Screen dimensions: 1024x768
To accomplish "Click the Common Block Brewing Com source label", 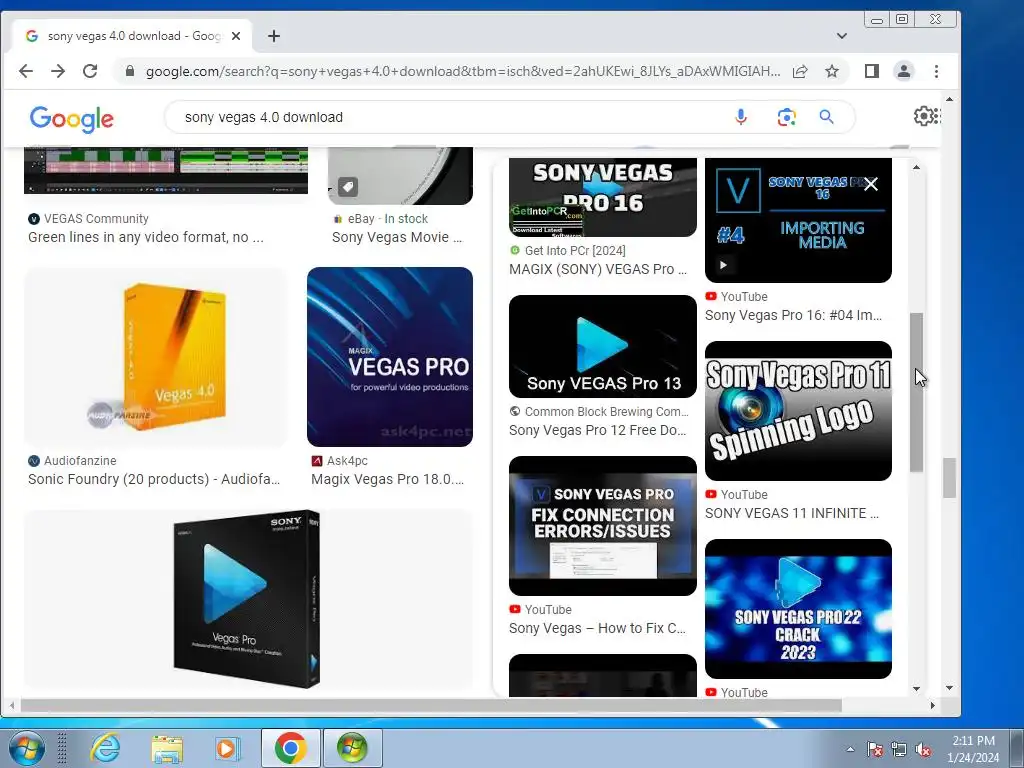I will point(607,412).
